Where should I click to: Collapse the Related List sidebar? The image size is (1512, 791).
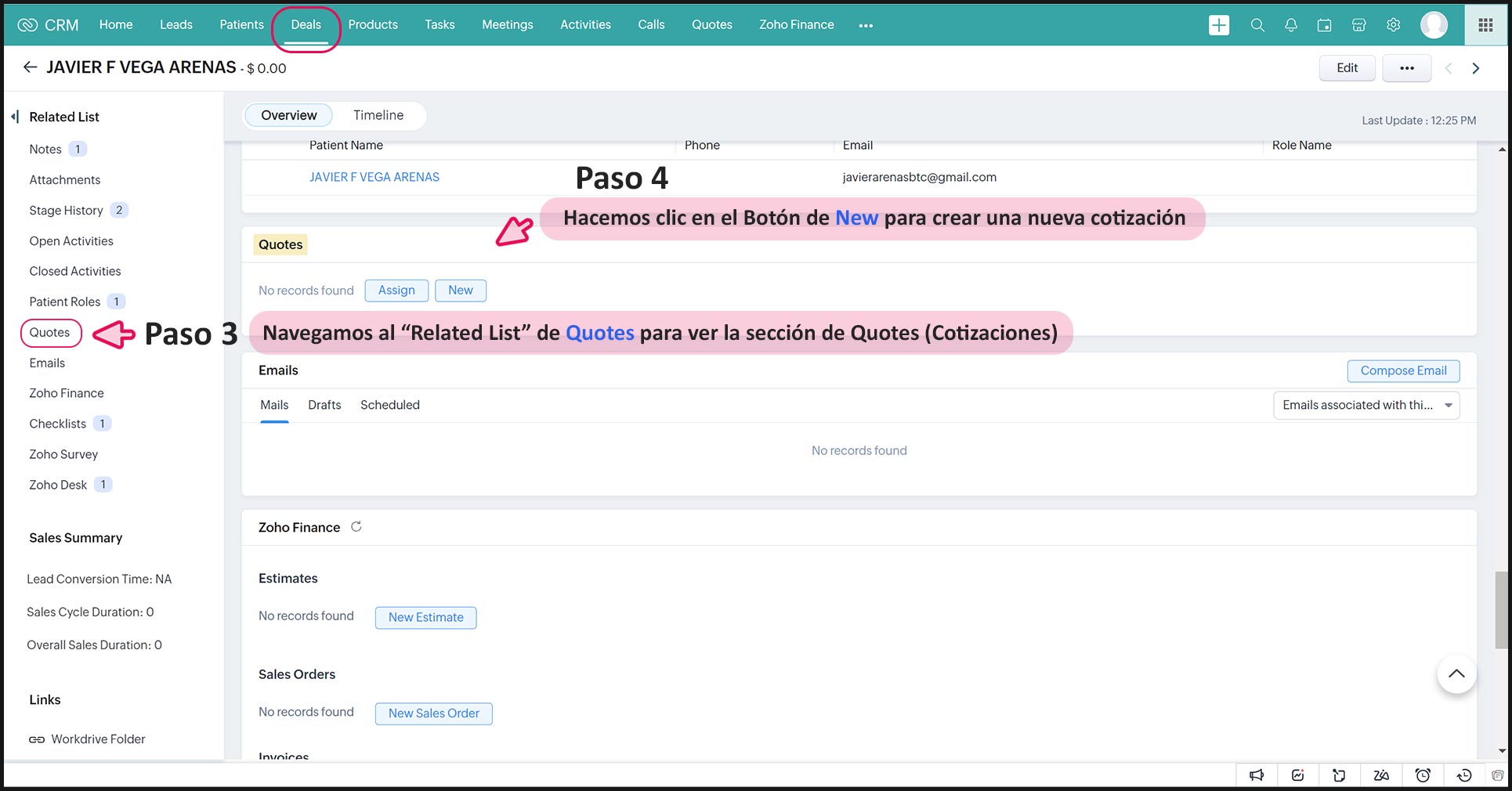tap(15, 117)
